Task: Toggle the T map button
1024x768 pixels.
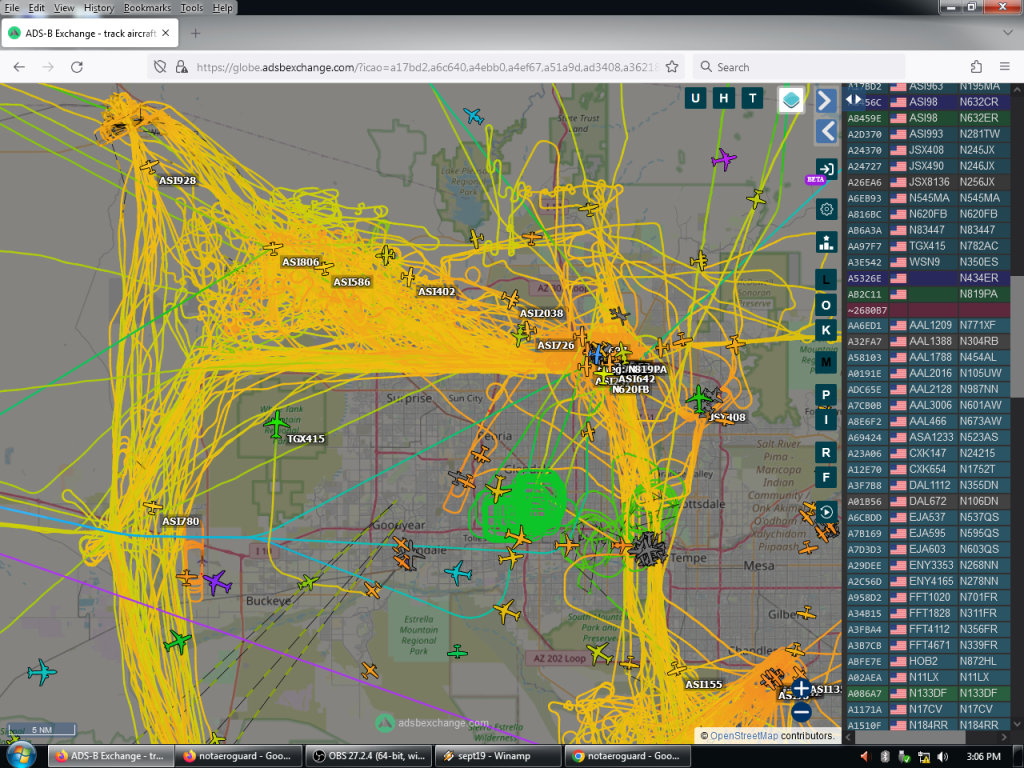Action: click(752, 99)
